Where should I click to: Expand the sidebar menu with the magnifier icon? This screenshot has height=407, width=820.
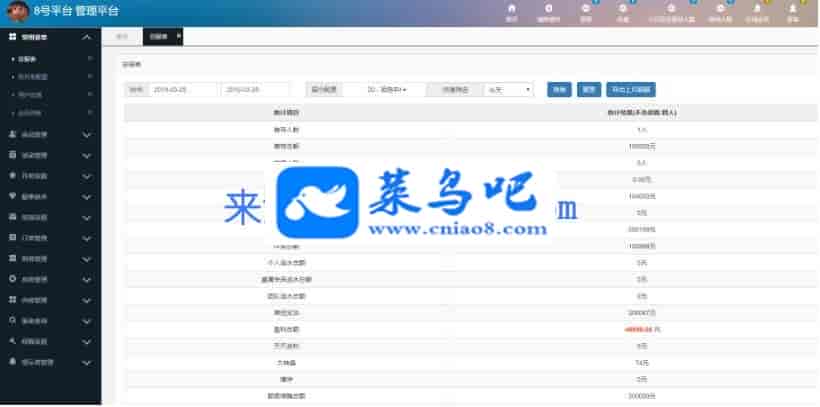pos(50,321)
